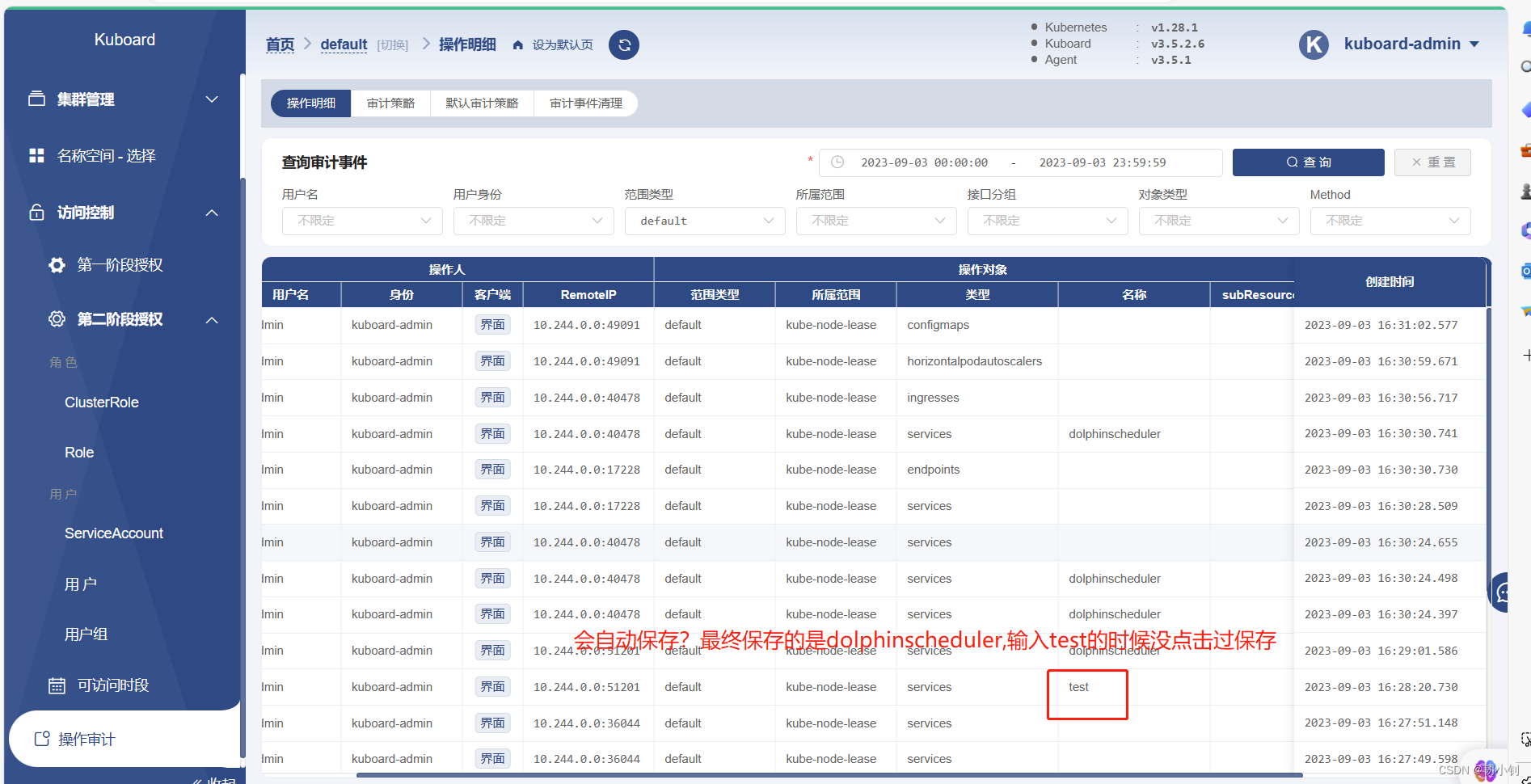Click dolphinscheduler name in 16:30:30.741 row

pyautogui.click(x=1115, y=434)
